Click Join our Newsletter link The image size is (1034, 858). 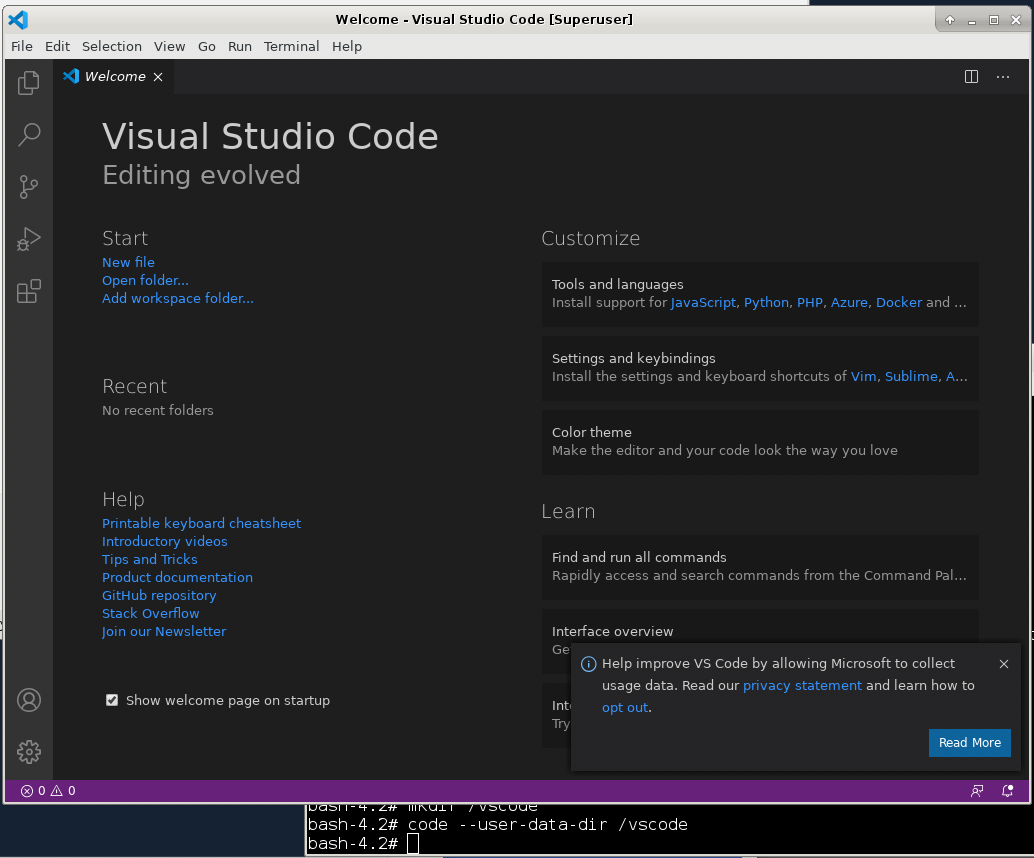[164, 631]
